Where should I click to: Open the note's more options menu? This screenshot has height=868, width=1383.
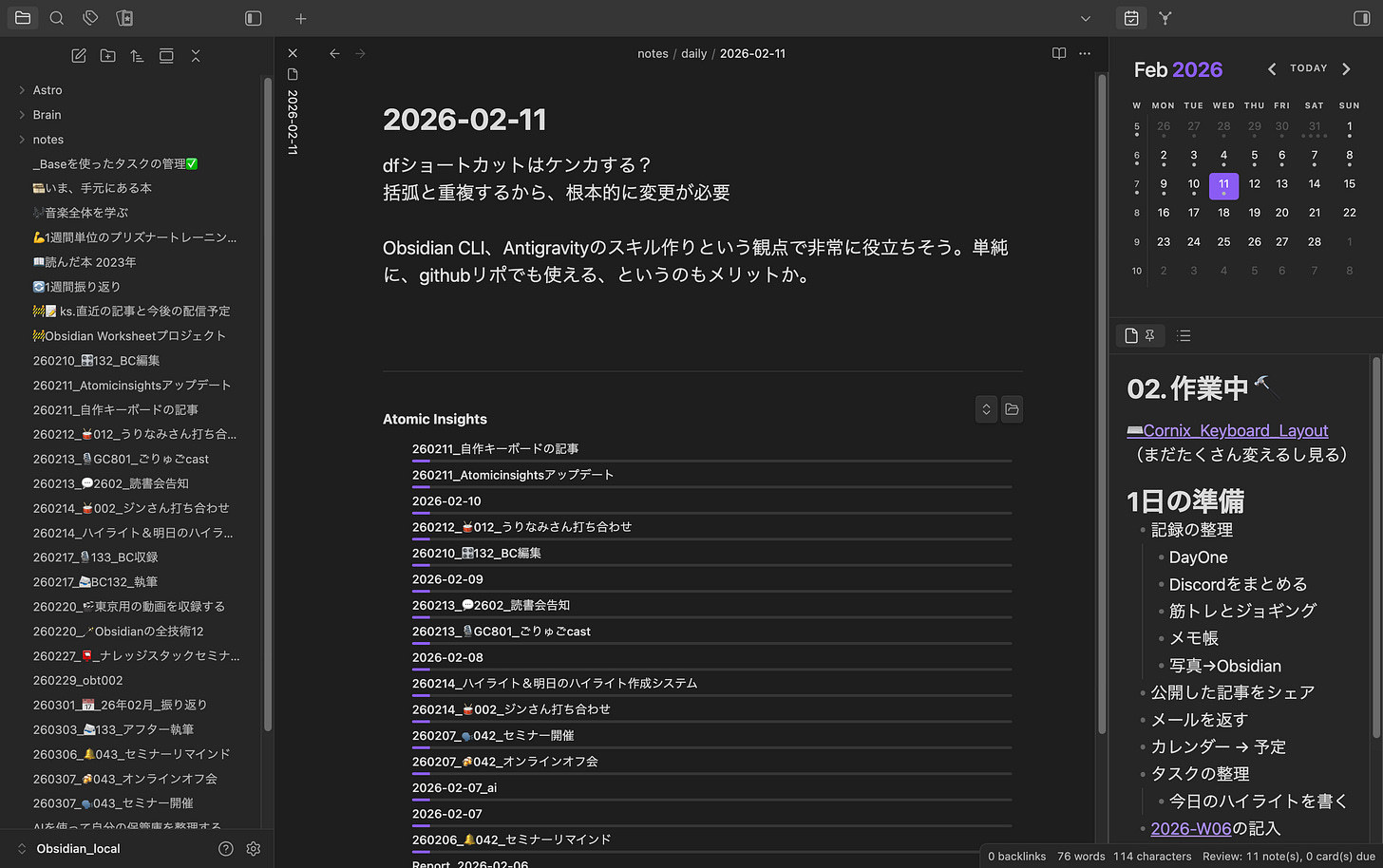pos(1085,54)
